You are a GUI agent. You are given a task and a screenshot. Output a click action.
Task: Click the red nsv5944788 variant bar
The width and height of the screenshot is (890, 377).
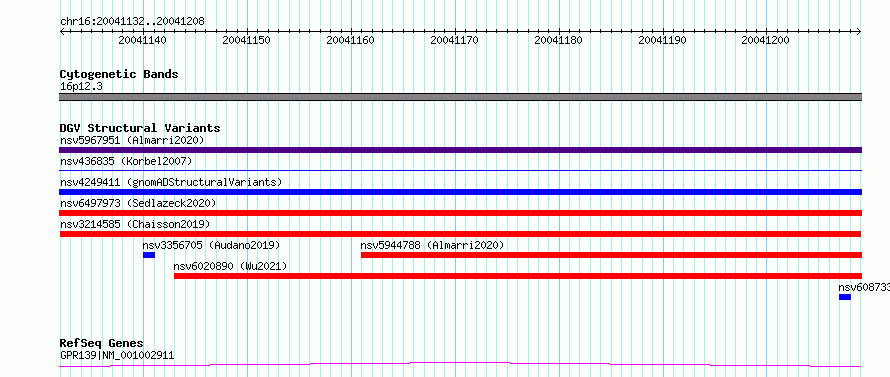pos(611,255)
